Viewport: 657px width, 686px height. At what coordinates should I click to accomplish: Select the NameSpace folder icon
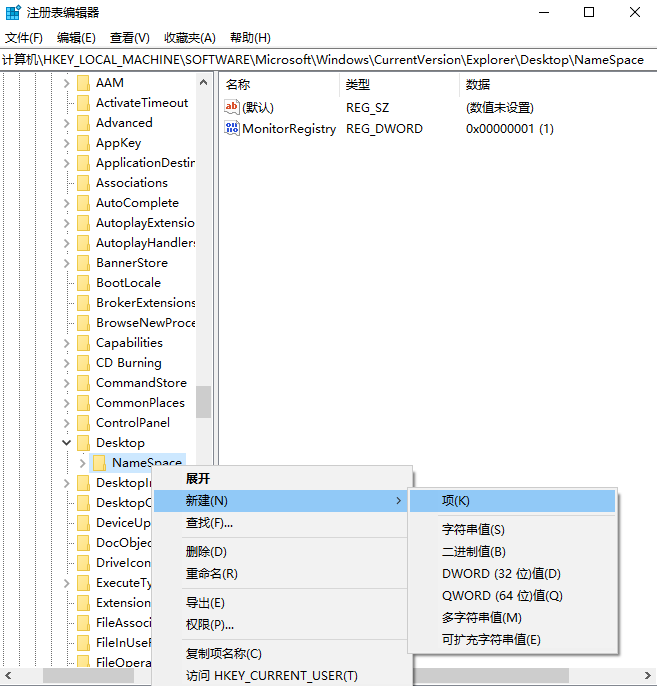(100, 463)
